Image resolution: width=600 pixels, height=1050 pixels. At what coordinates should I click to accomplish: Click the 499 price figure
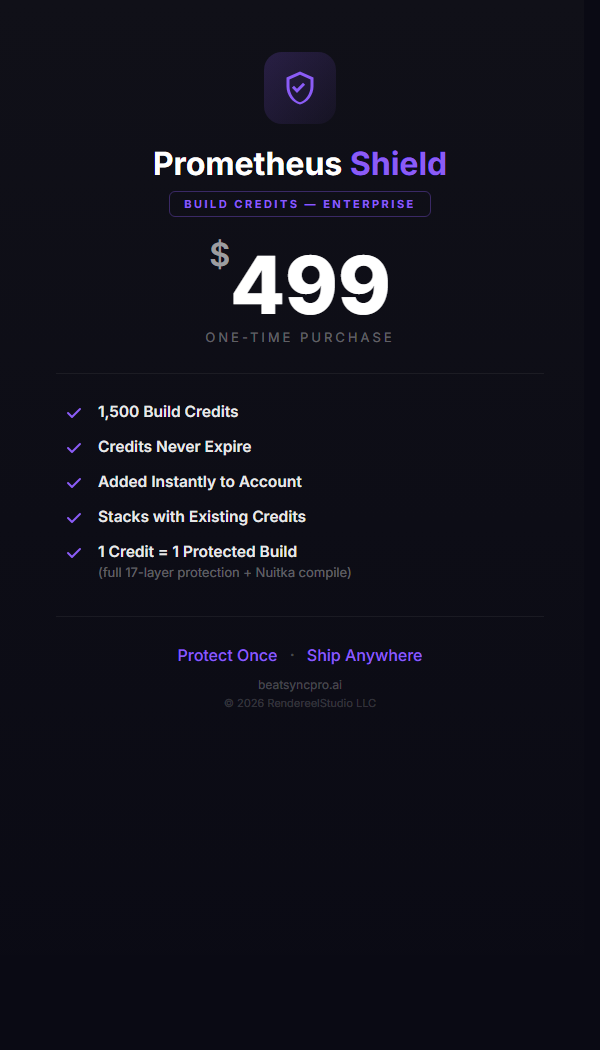click(x=310, y=286)
